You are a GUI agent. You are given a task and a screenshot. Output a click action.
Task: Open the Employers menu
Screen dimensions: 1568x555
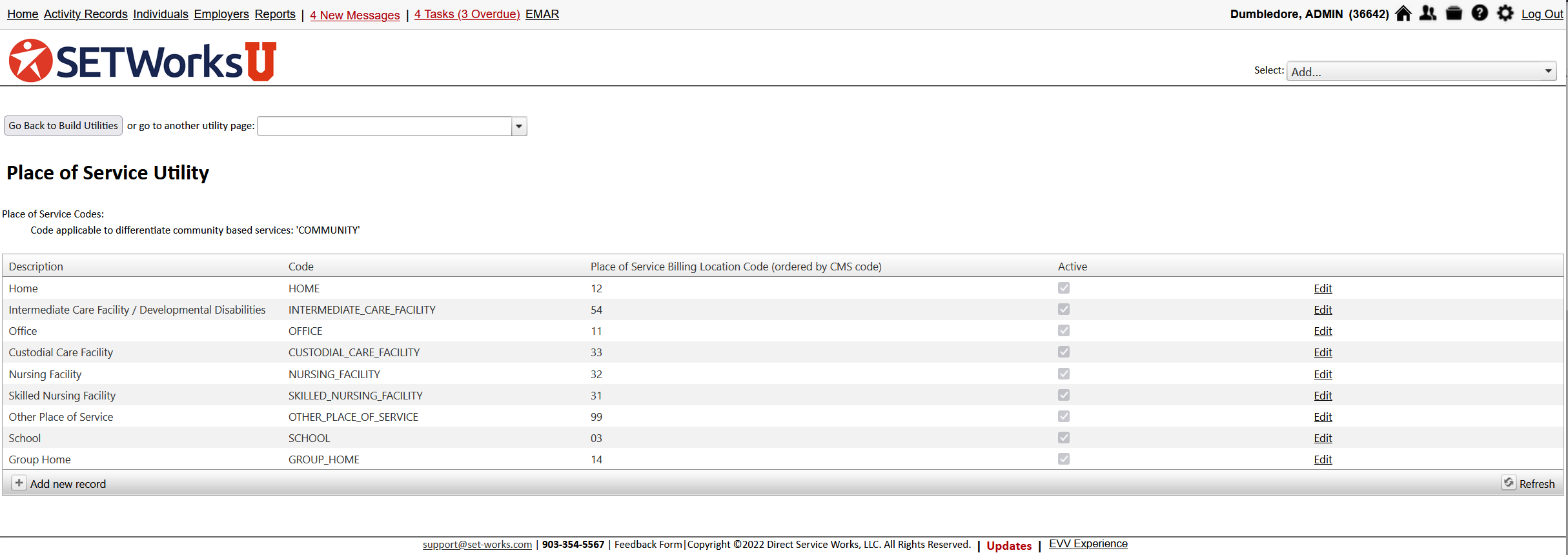(221, 14)
